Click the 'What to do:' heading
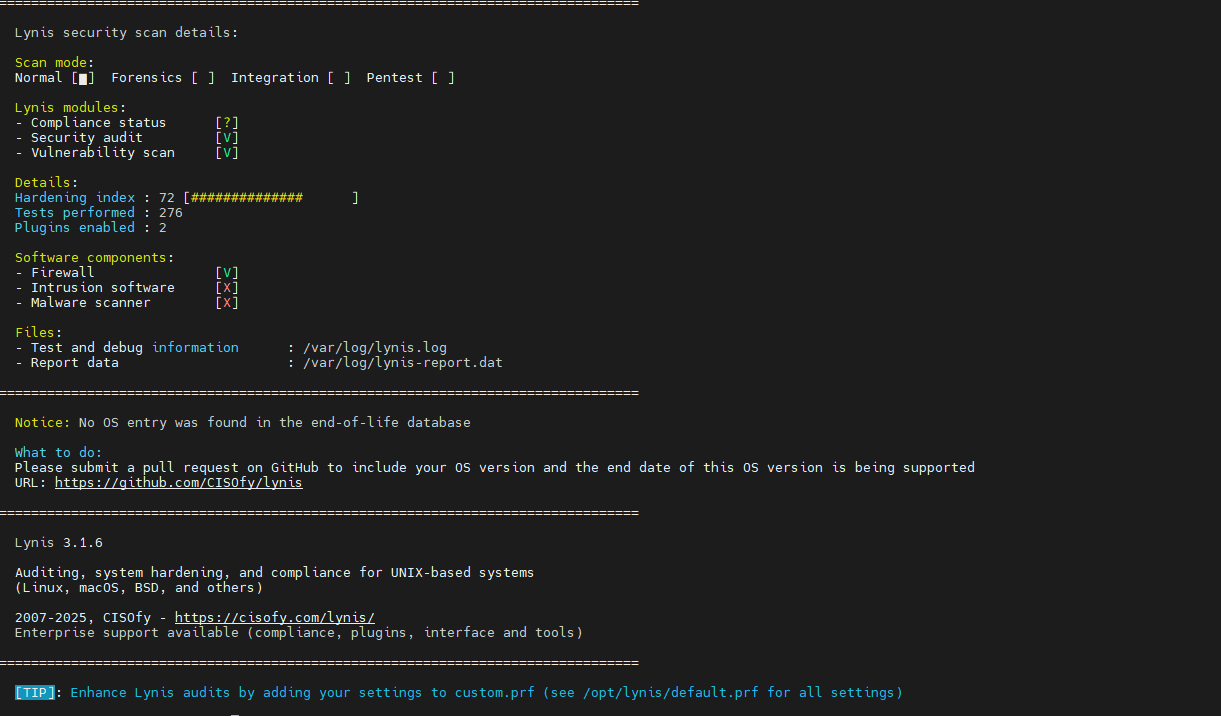Viewport: 1221px width, 716px height. 59,453
